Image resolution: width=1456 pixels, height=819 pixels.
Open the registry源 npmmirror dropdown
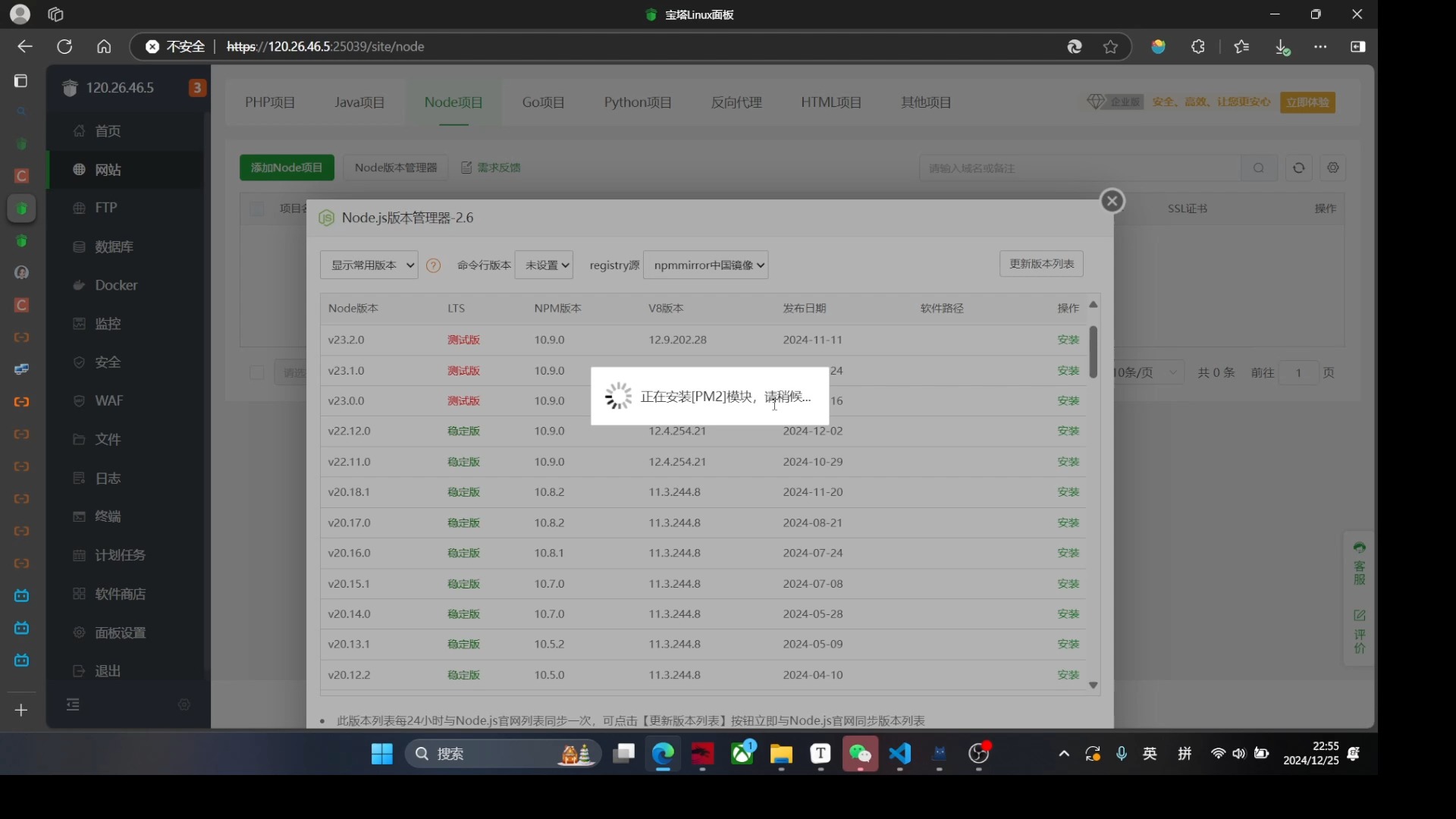[x=705, y=265]
